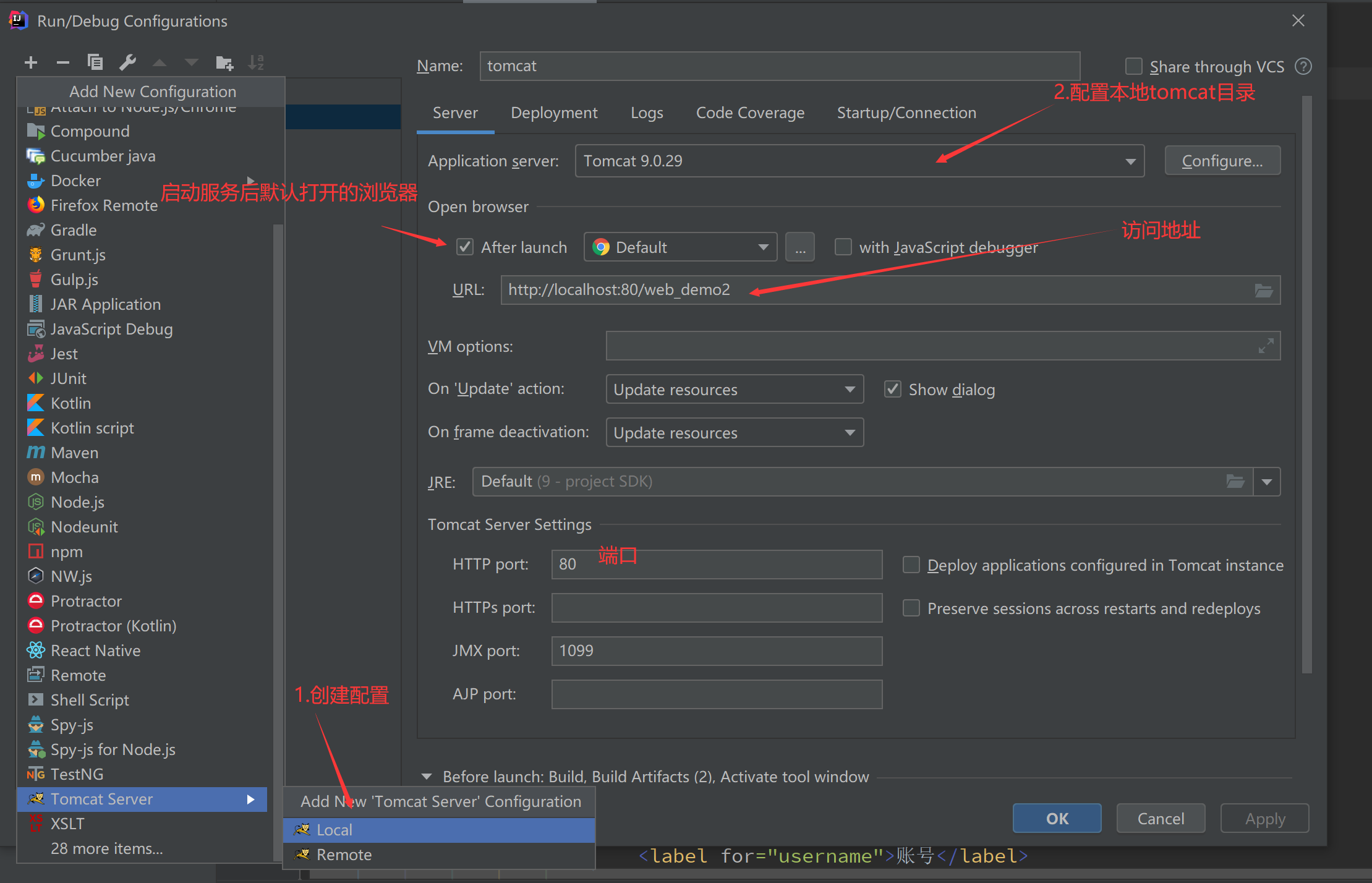Enable with JavaScript debugger checkbox
Image resolution: width=1372 pixels, height=883 pixels.
point(843,247)
